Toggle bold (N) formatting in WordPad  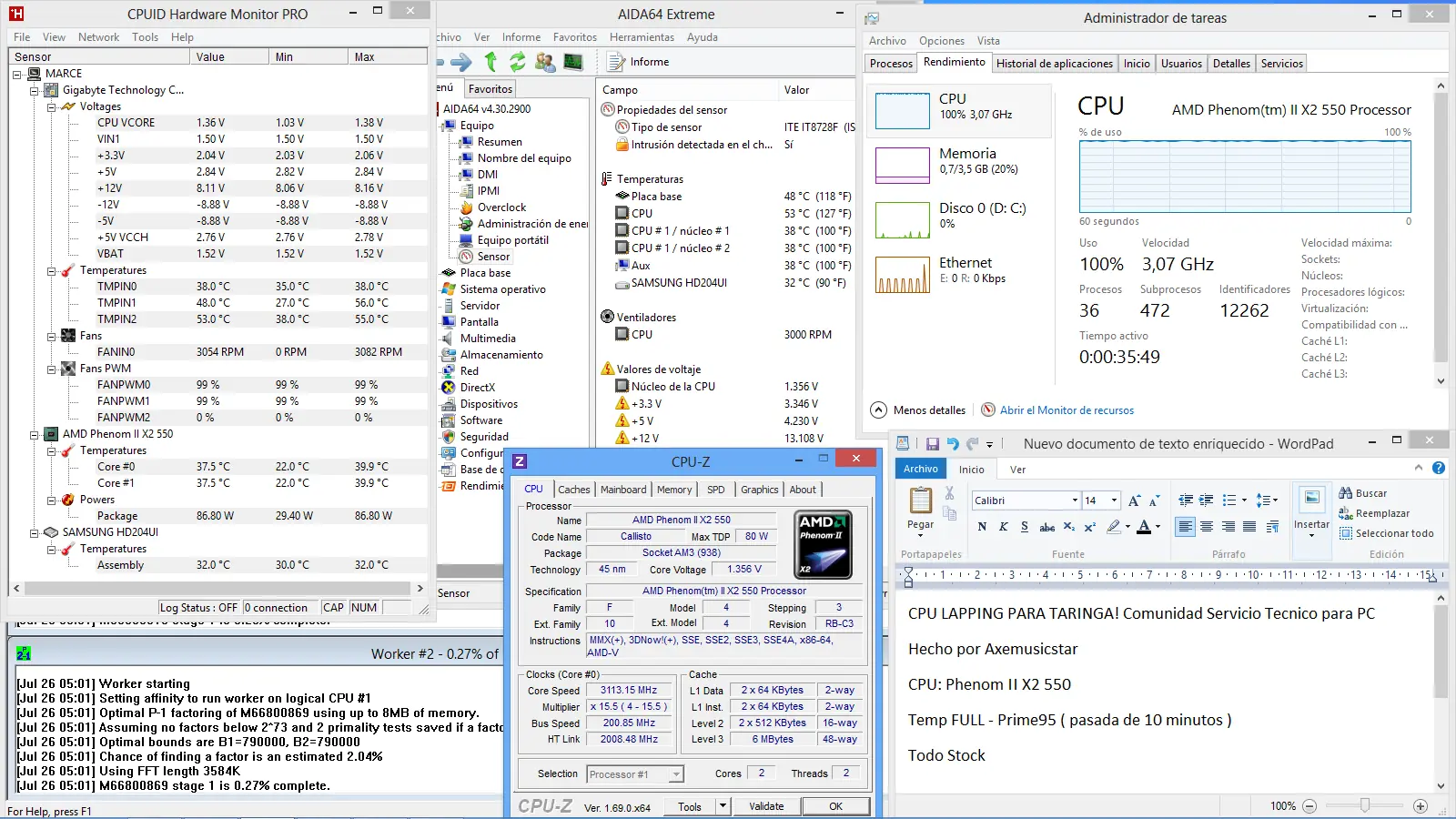pyautogui.click(x=982, y=527)
